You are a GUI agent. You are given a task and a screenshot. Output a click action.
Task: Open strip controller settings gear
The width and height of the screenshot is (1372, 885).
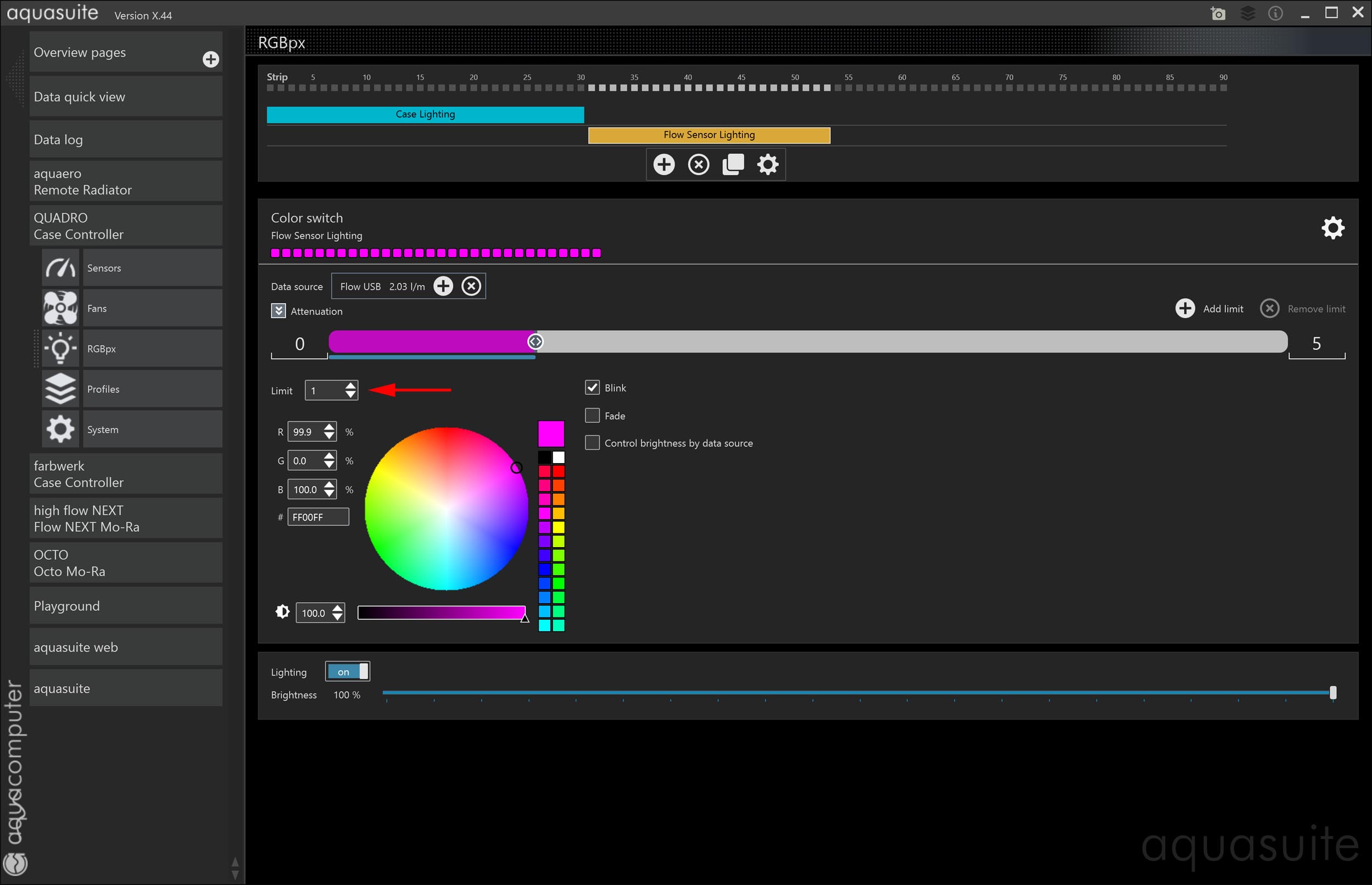(x=768, y=165)
